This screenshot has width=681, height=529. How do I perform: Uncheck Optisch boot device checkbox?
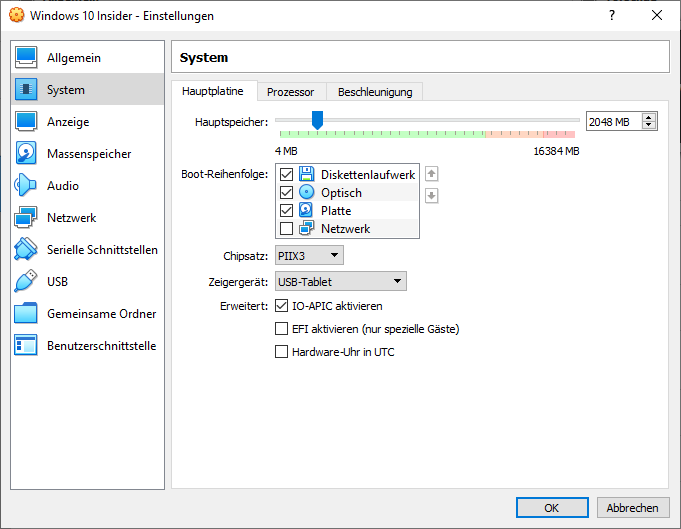coord(286,192)
